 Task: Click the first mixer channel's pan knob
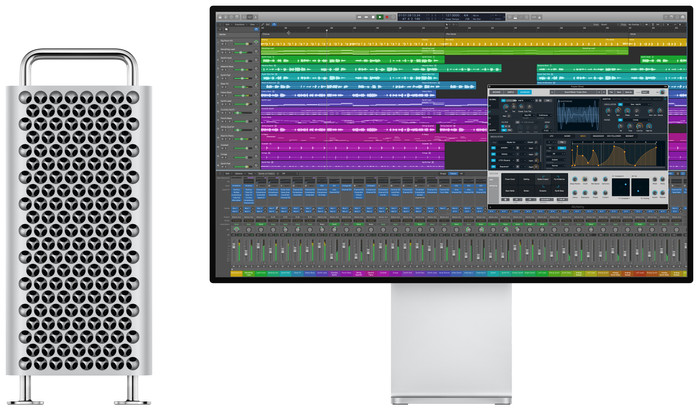236,229
